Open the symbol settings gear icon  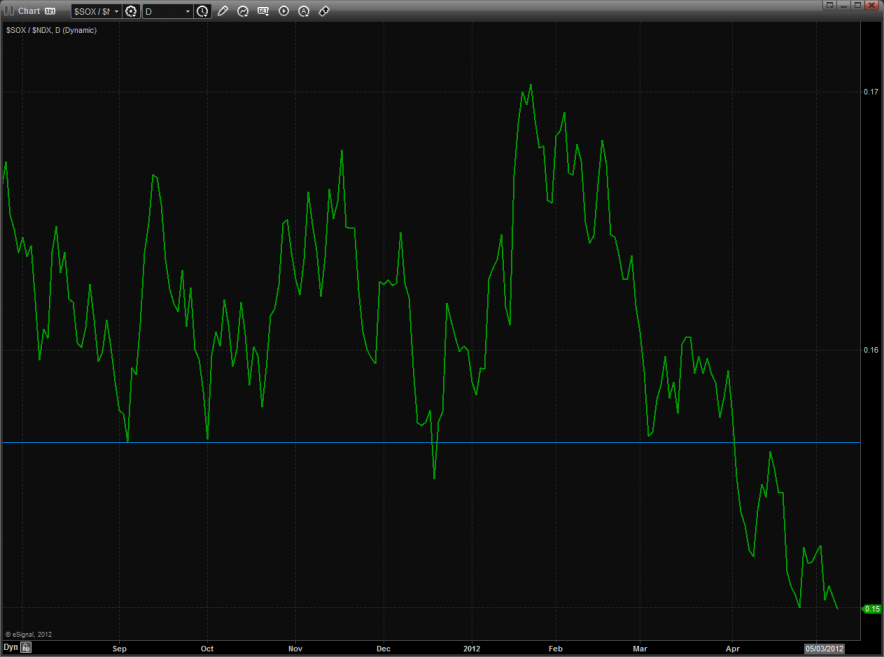click(x=130, y=11)
